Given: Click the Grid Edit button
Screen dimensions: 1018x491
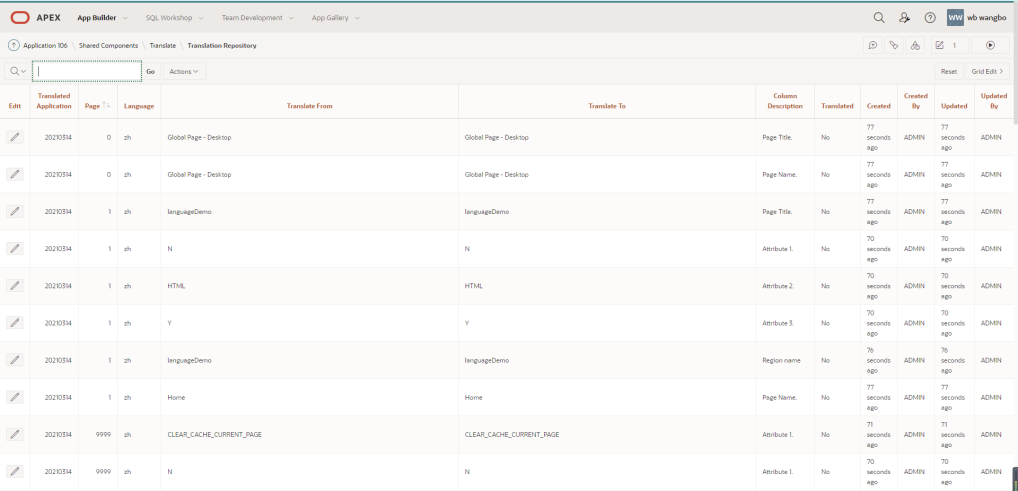Looking at the screenshot, I should point(987,71).
